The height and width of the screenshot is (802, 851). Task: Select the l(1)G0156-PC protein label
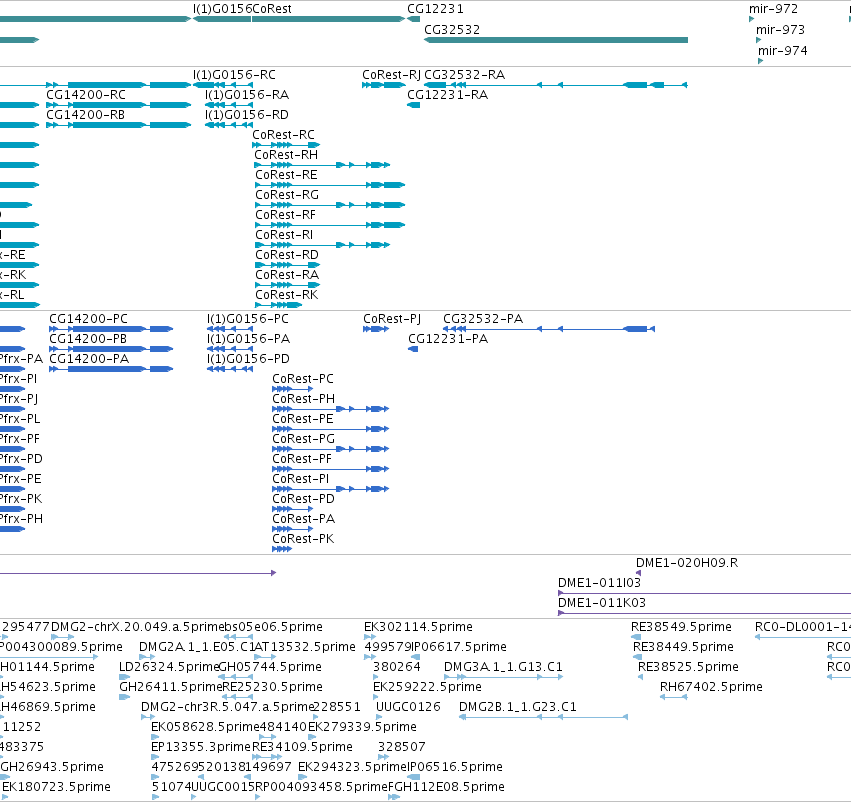248,319
